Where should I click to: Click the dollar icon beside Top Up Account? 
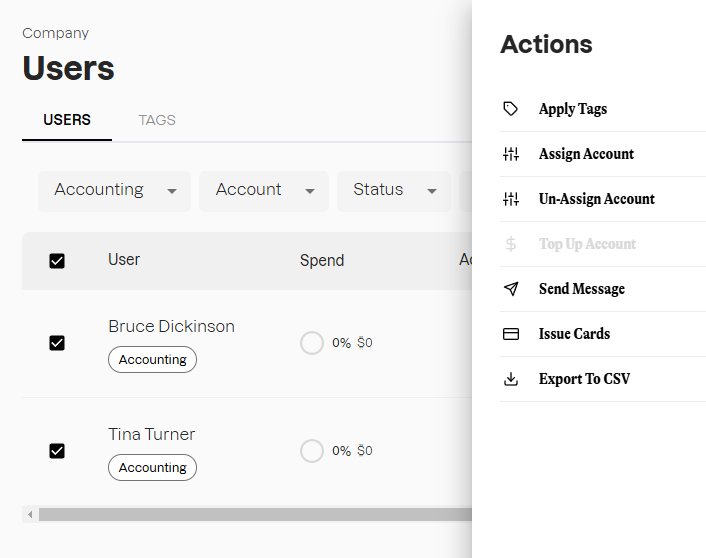click(x=511, y=244)
